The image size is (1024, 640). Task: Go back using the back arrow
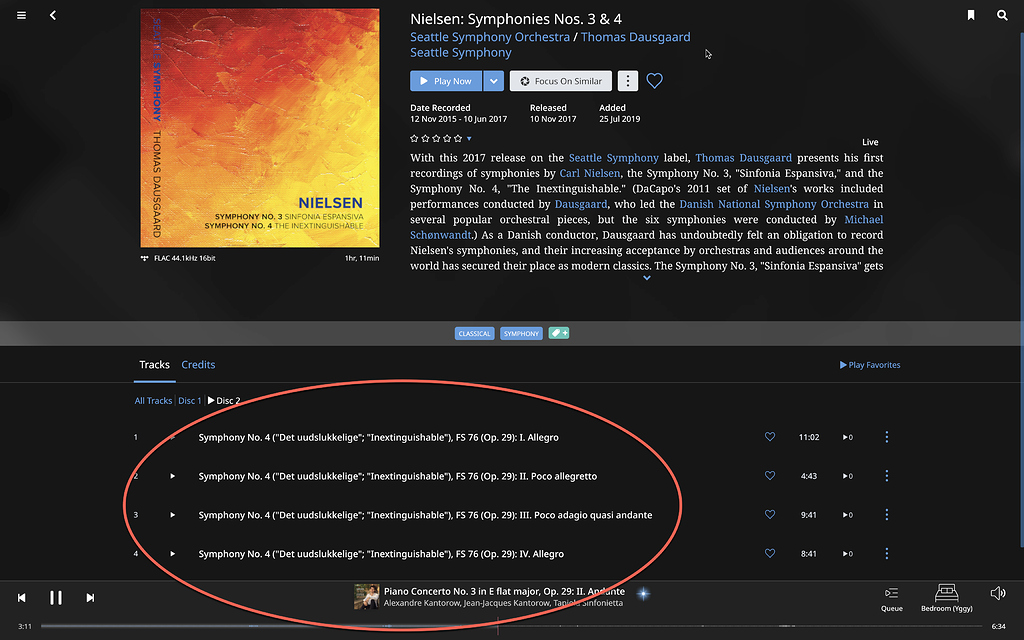click(x=52, y=15)
